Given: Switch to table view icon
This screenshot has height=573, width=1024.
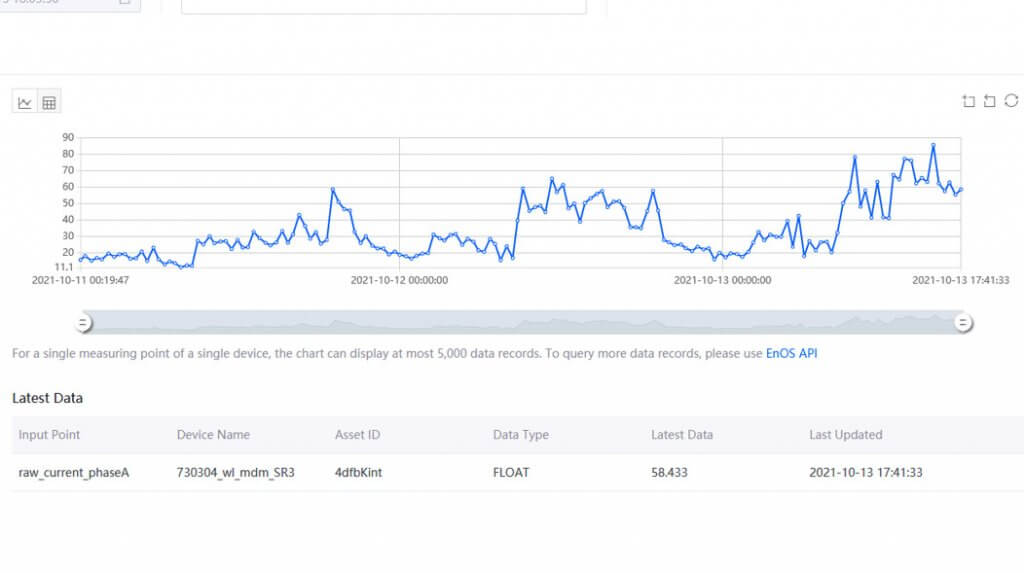Looking at the screenshot, I should [x=49, y=102].
